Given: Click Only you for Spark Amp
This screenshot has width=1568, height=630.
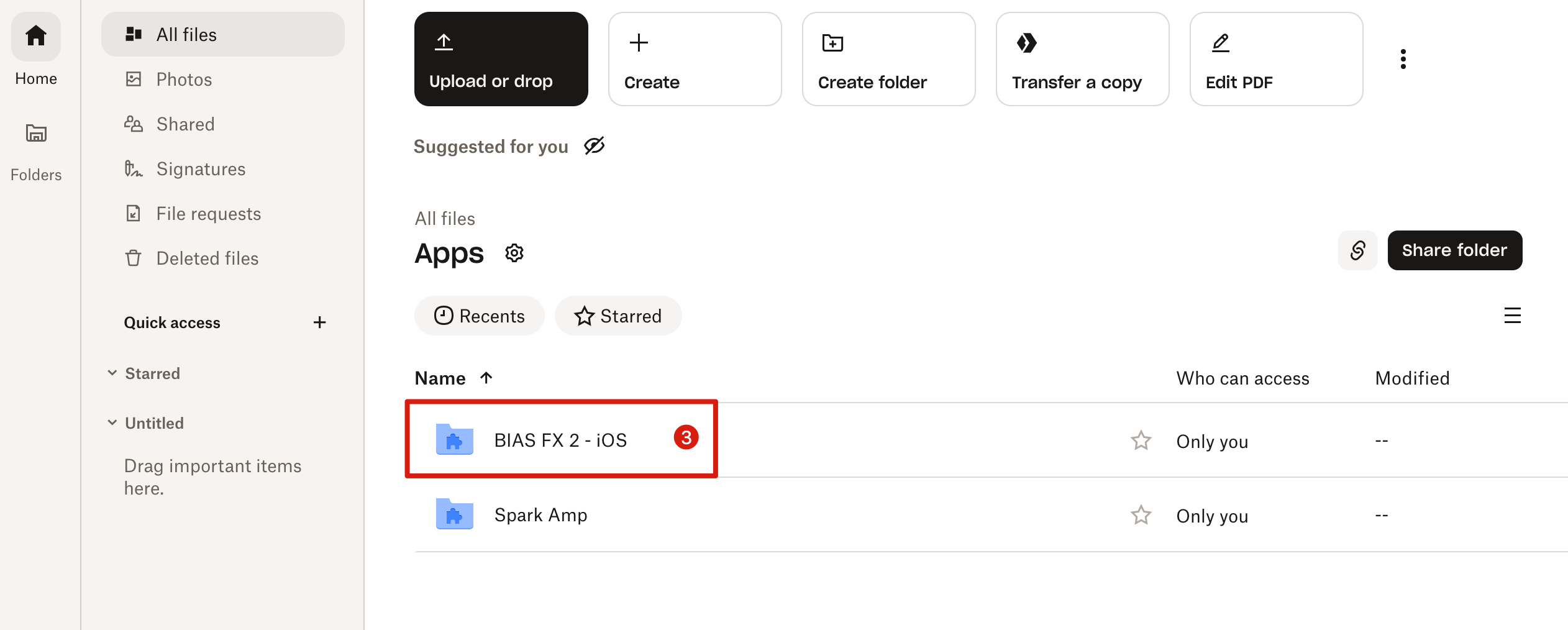Looking at the screenshot, I should 1213,516.
